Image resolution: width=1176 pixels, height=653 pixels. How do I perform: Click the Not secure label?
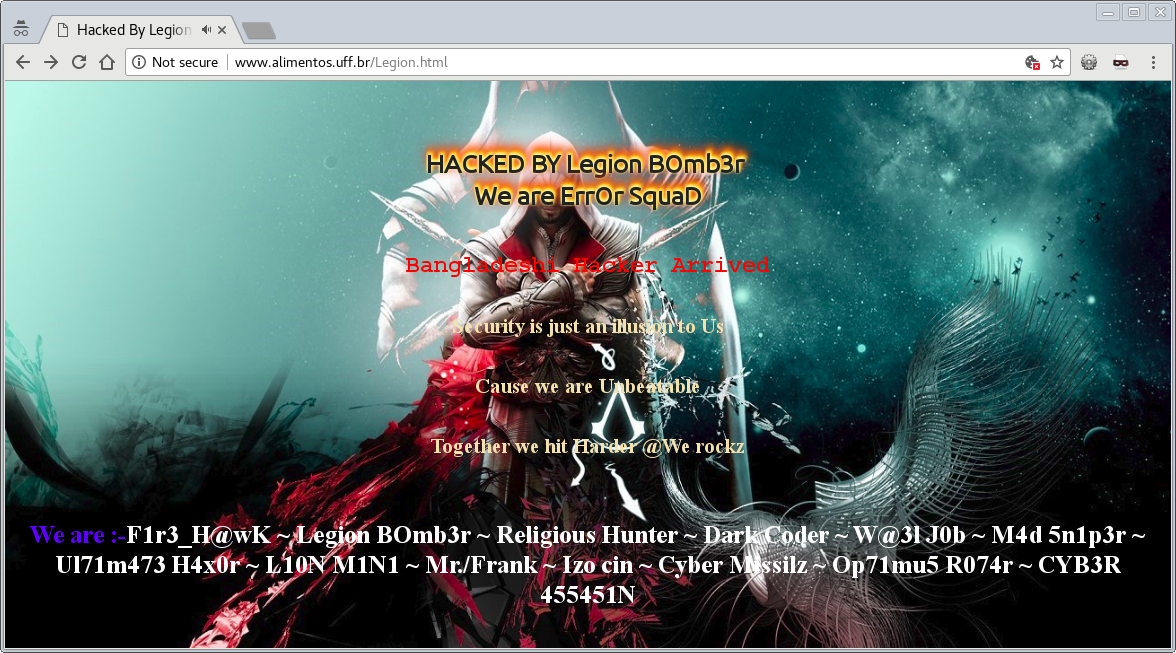click(x=184, y=62)
